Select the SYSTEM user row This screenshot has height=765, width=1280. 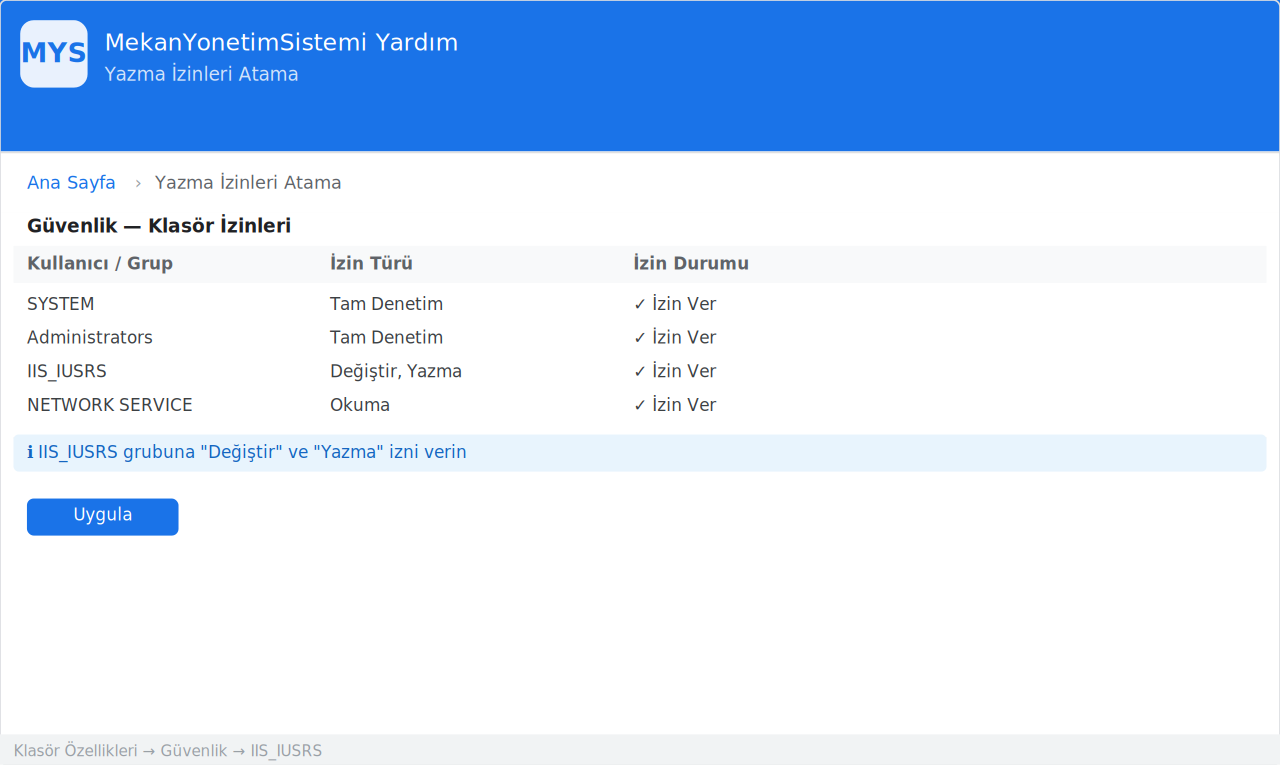coord(640,304)
